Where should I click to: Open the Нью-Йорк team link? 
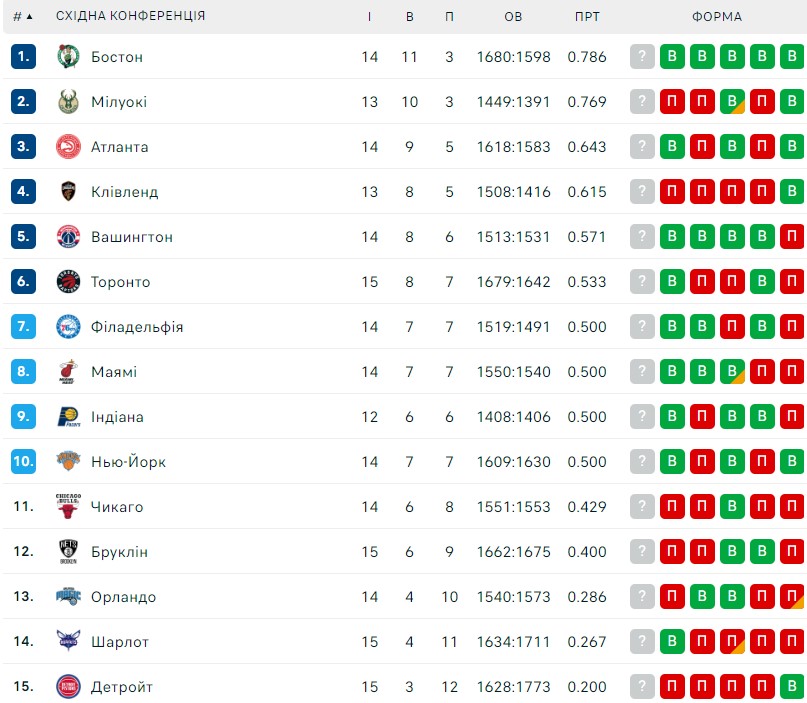(128, 462)
